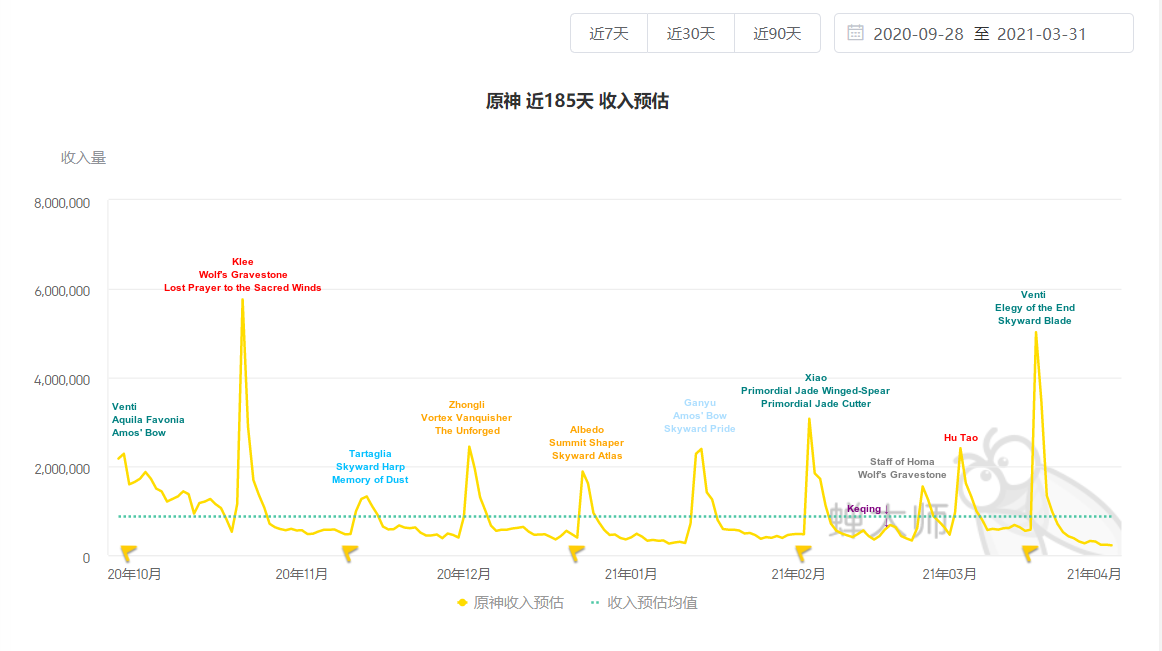
Task: Click the Aquila Favonia label
Action: [x=148, y=420]
